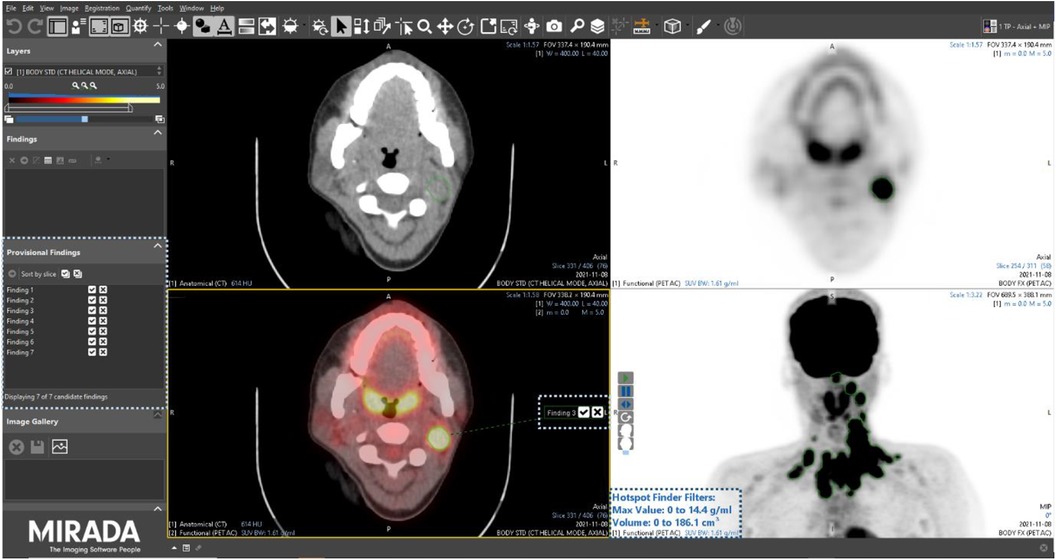1056x560 pixels.
Task: Open the 3D cube tool dropdown arrow
Action: pos(686,26)
